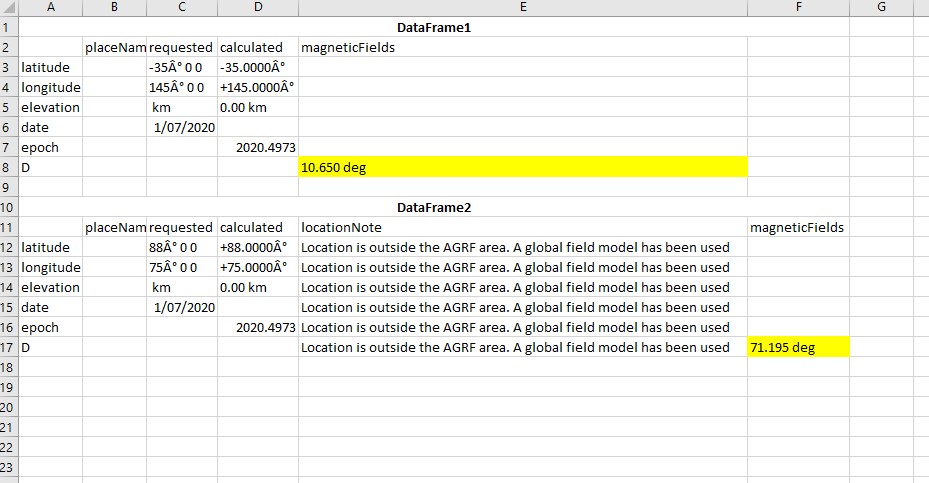The width and height of the screenshot is (929, 483).
Task: Select the +145.0000 longitude cell
Action: [257, 88]
